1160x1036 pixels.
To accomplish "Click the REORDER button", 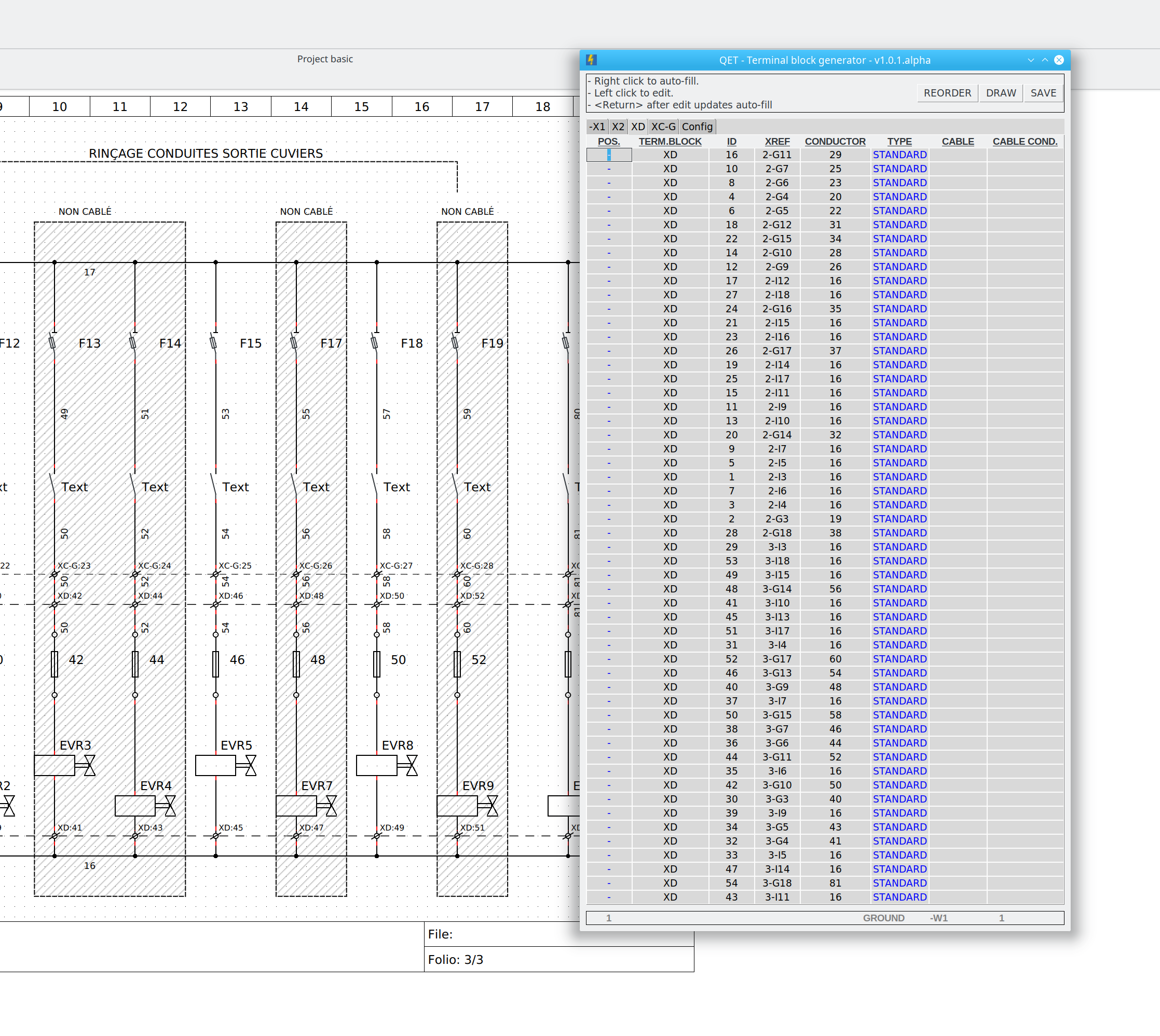I will click(947, 93).
